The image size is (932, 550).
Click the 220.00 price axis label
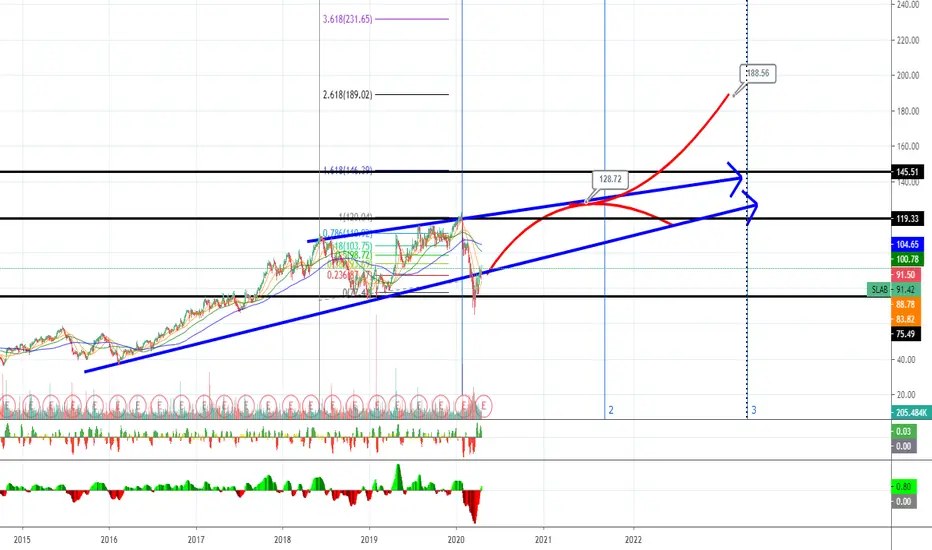908,40
